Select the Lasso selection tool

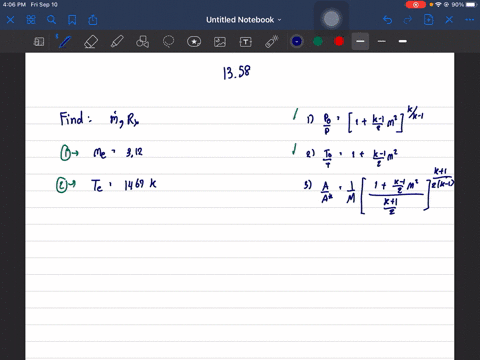pyautogui.click(x=168, y=42)
